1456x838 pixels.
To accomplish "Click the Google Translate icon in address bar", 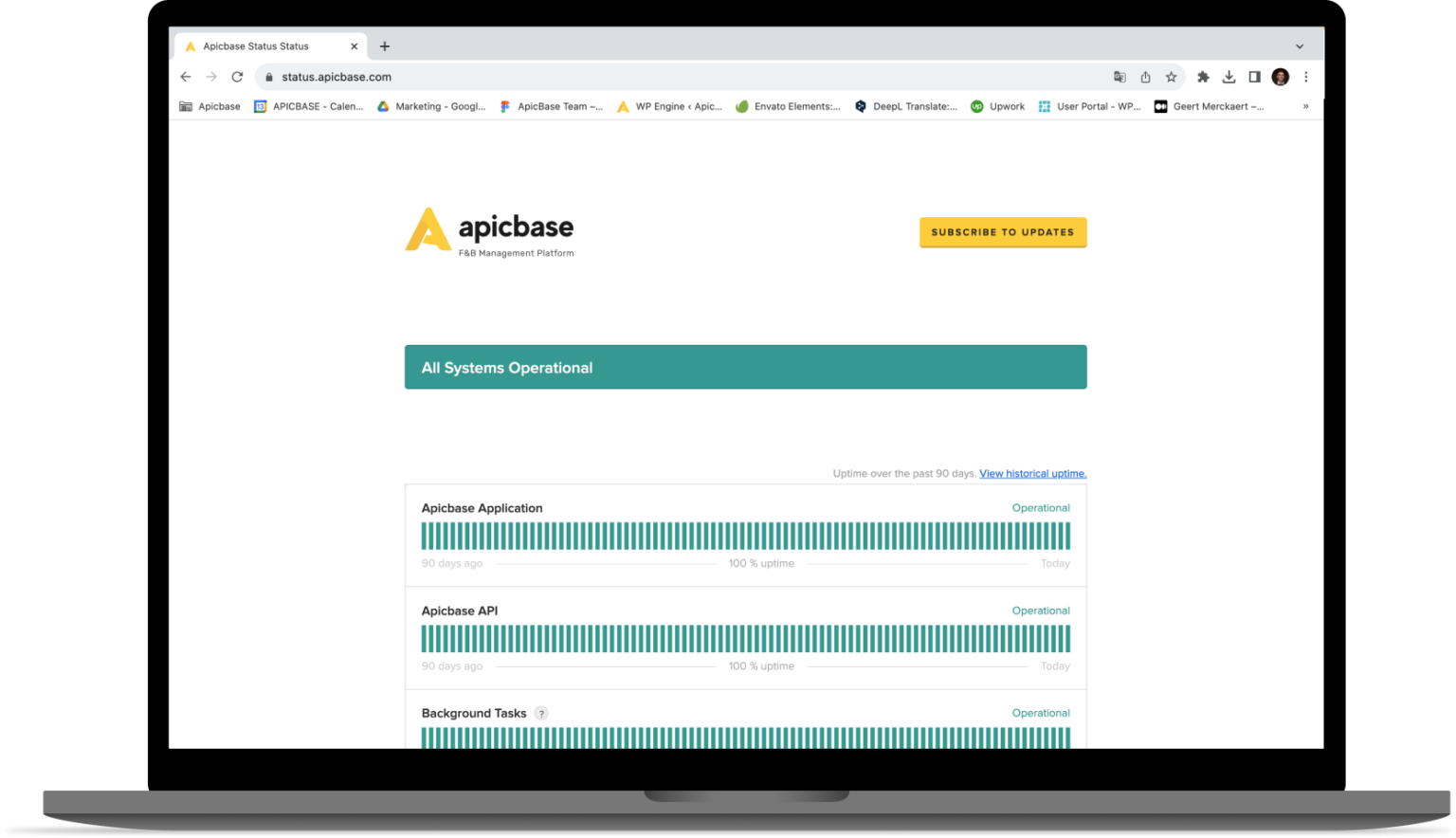I will (1119, 77).
